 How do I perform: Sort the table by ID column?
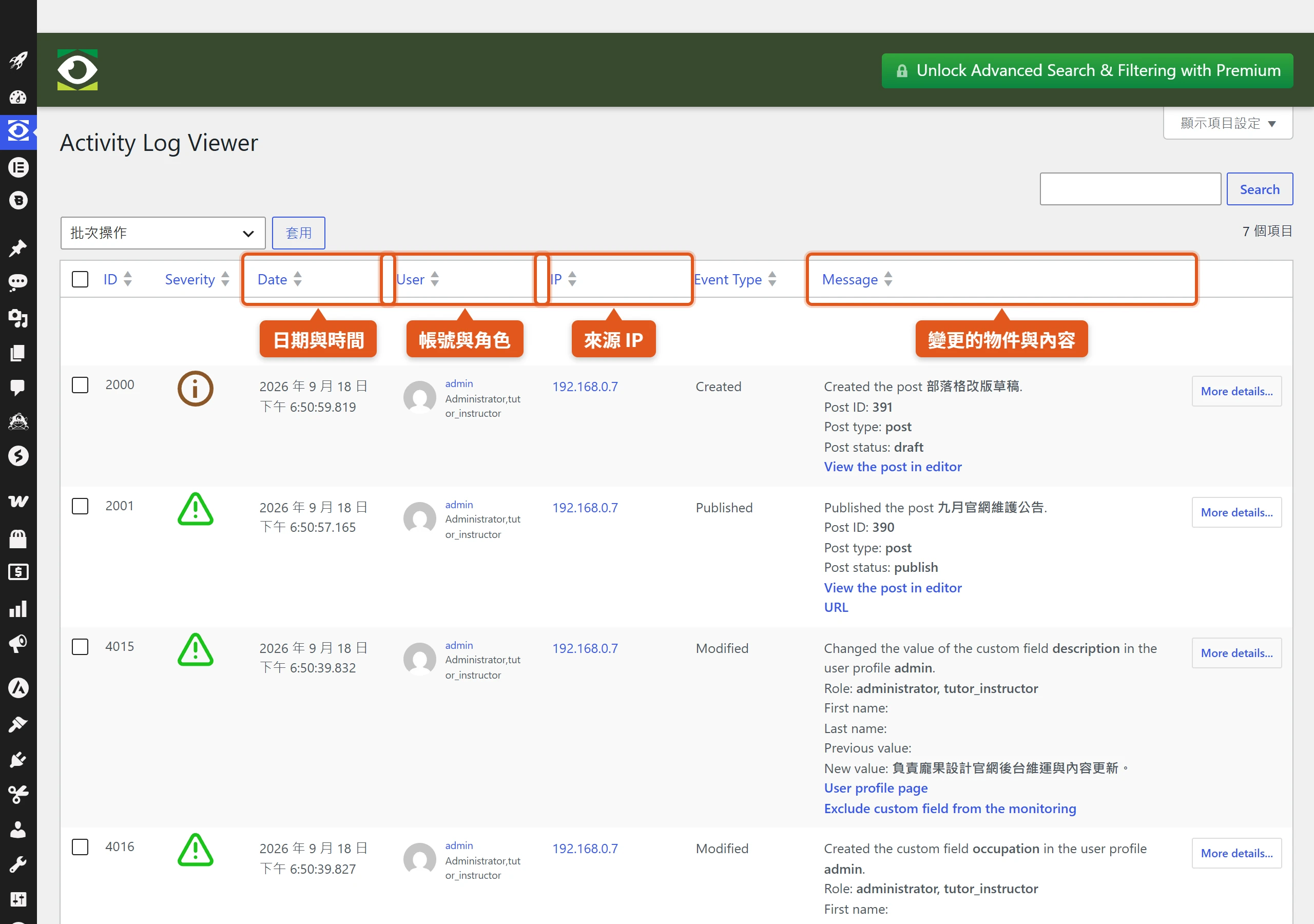(x=118, y=279)
